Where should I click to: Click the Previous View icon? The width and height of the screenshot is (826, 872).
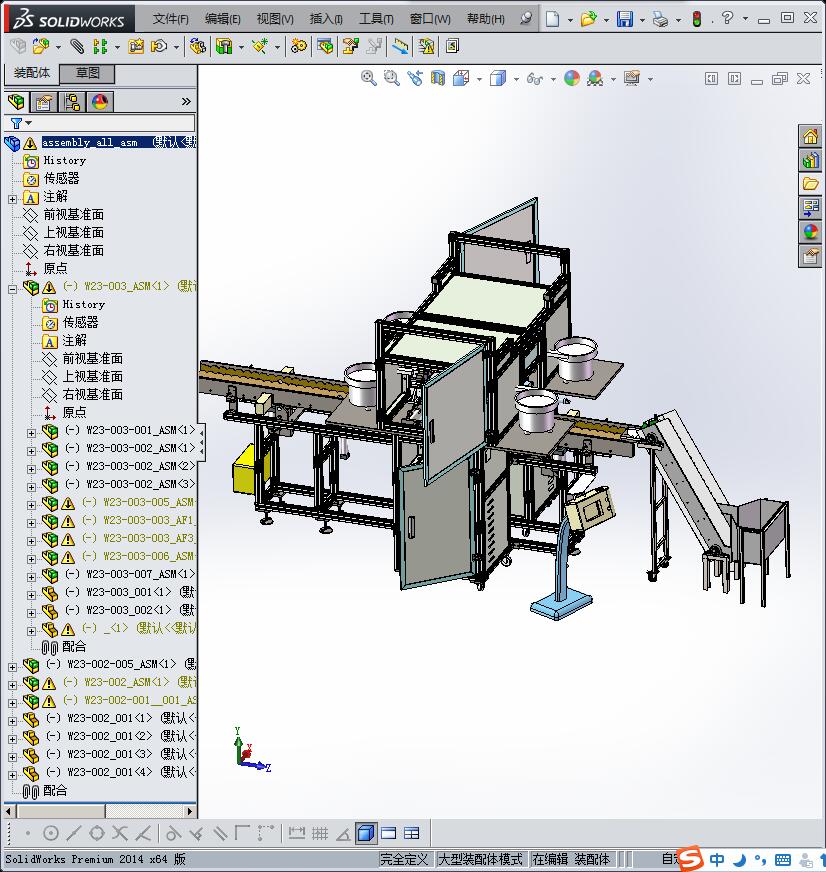click(x=415, y=78)
